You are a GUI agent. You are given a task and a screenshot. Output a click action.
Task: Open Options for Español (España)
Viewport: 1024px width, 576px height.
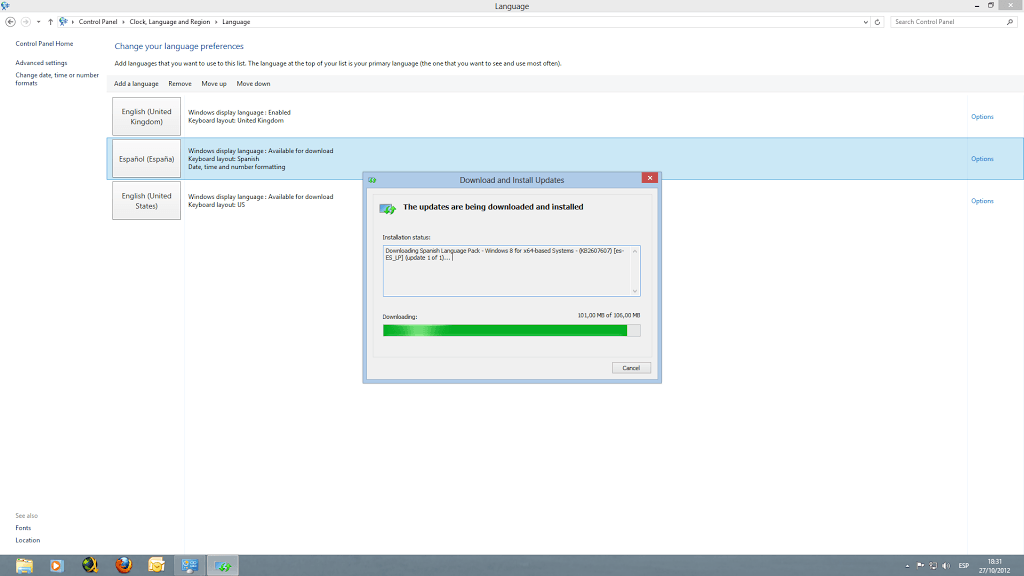[x=982, y=159]
